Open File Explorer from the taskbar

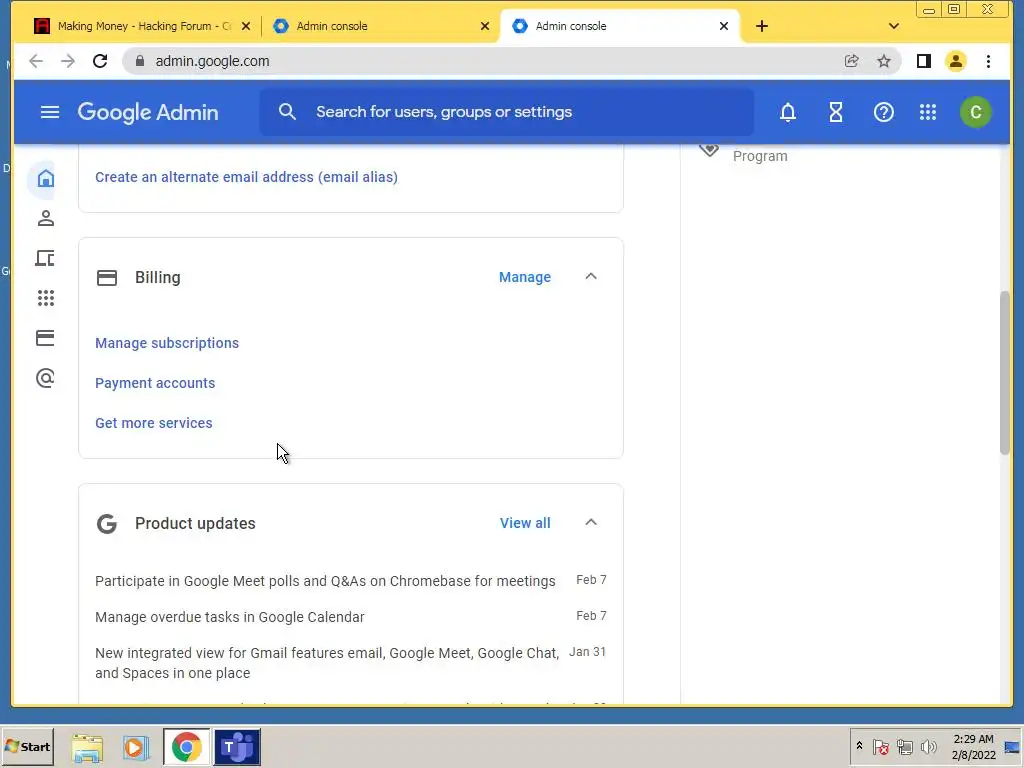(87, 748)
